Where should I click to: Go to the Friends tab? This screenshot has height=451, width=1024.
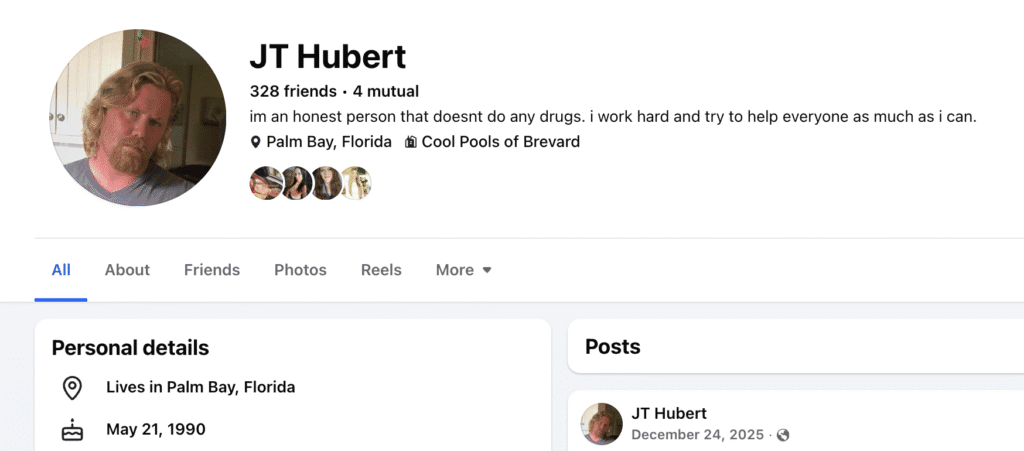click(x=212, y=270)
